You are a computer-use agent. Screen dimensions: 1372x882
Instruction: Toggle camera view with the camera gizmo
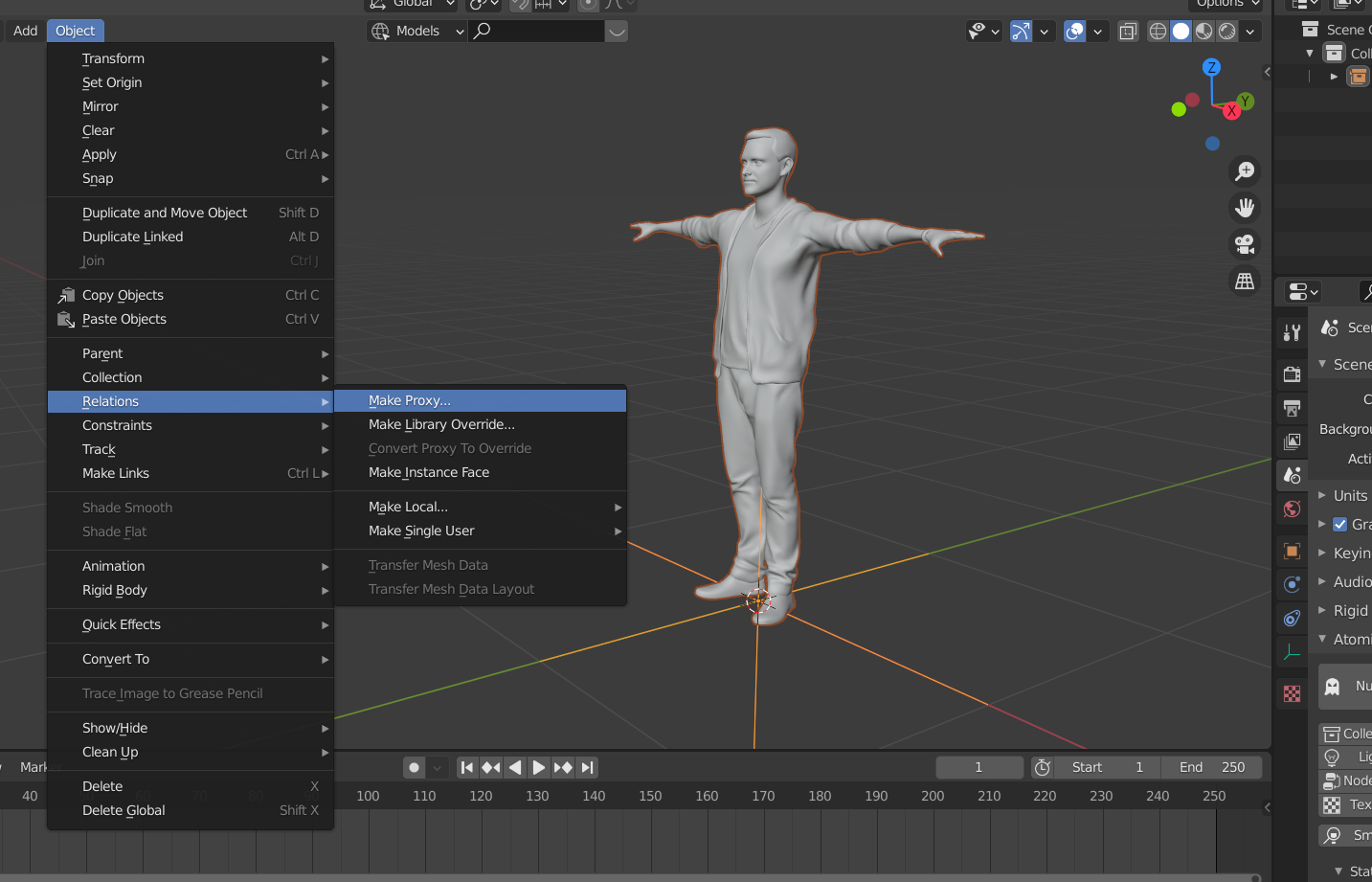(1245, 244)
